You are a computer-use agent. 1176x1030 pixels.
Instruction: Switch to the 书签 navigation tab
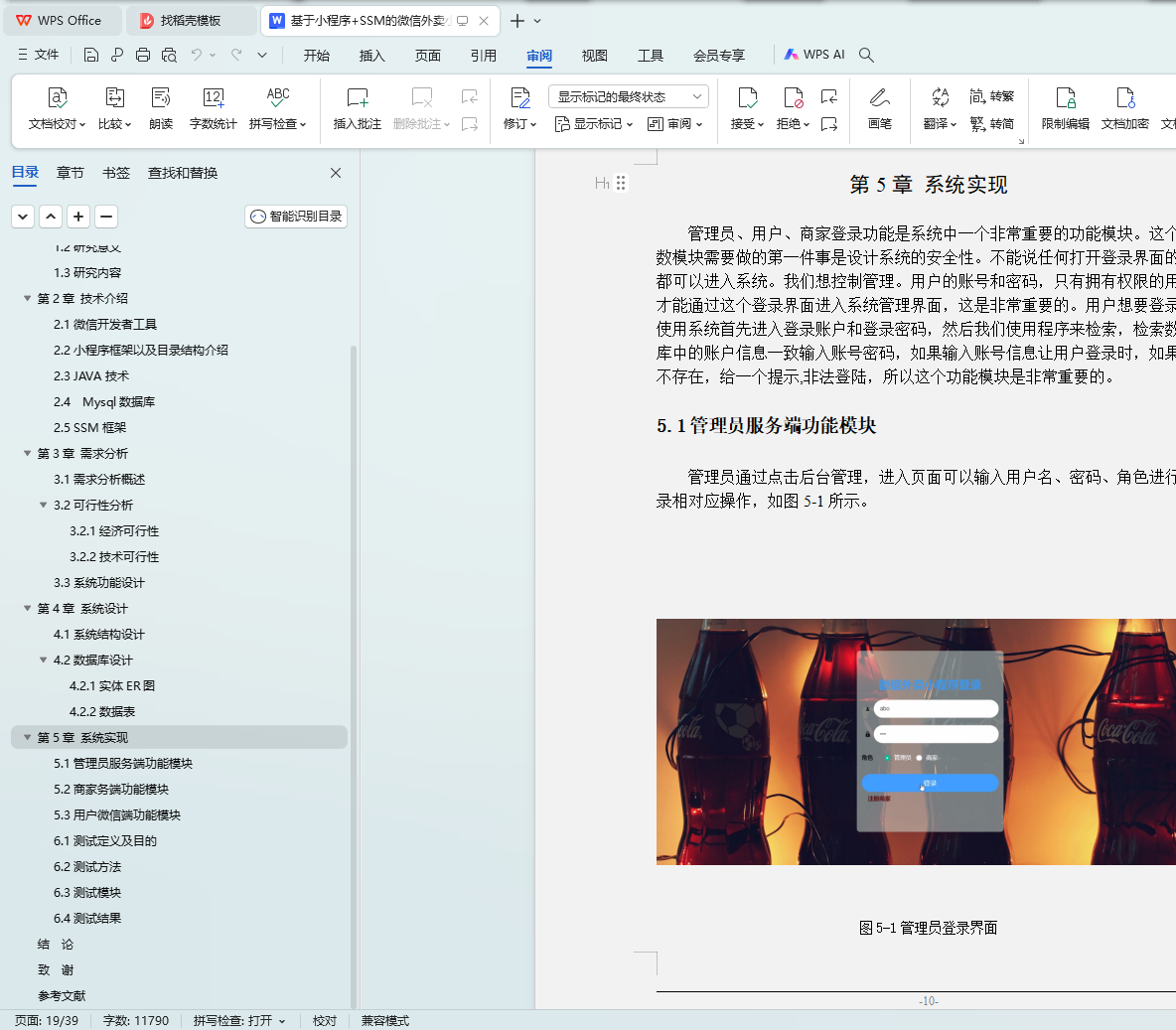(x=115, y=173)
